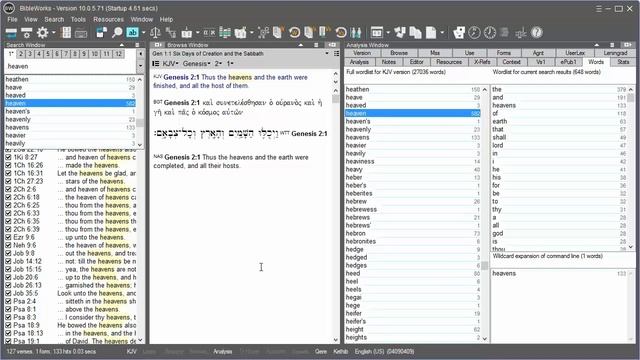This screenshot has width=640, height=360.
Task: Expand the window layout icon dropdown arrow
Action: pos(388,33)
